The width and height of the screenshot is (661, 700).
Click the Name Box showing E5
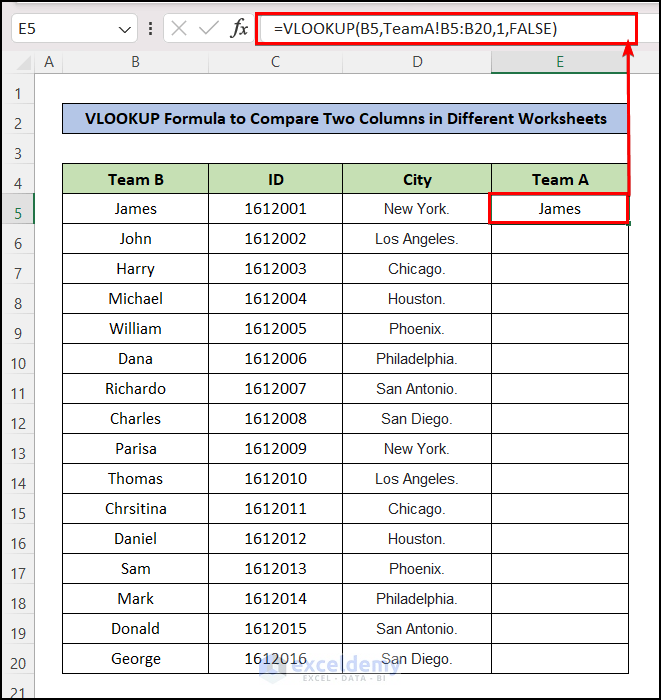click(60, 30)
